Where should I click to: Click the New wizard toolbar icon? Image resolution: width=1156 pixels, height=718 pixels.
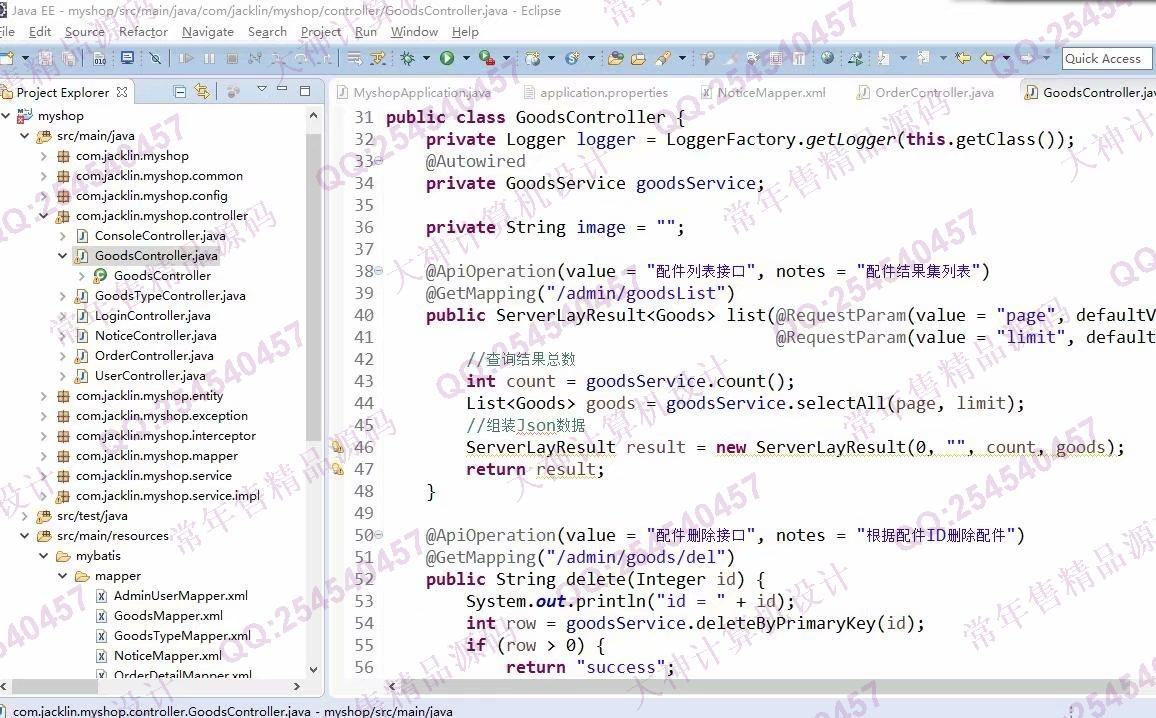[7, 58]
